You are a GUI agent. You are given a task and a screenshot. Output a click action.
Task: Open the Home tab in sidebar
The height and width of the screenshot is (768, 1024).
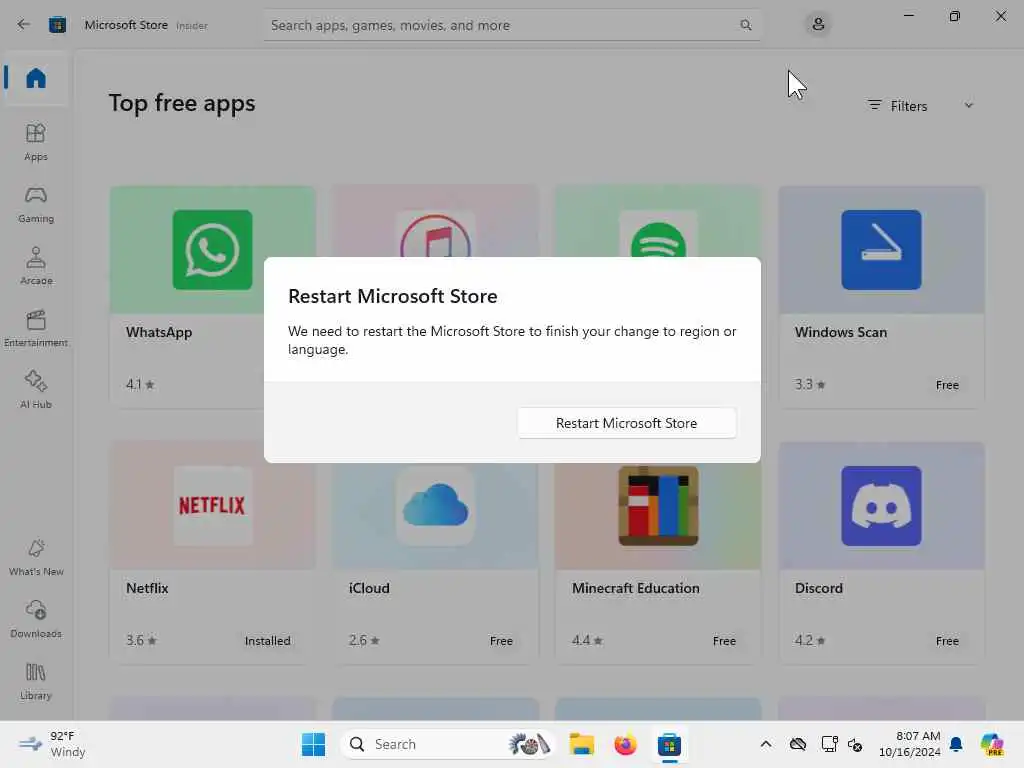(36, 78)
